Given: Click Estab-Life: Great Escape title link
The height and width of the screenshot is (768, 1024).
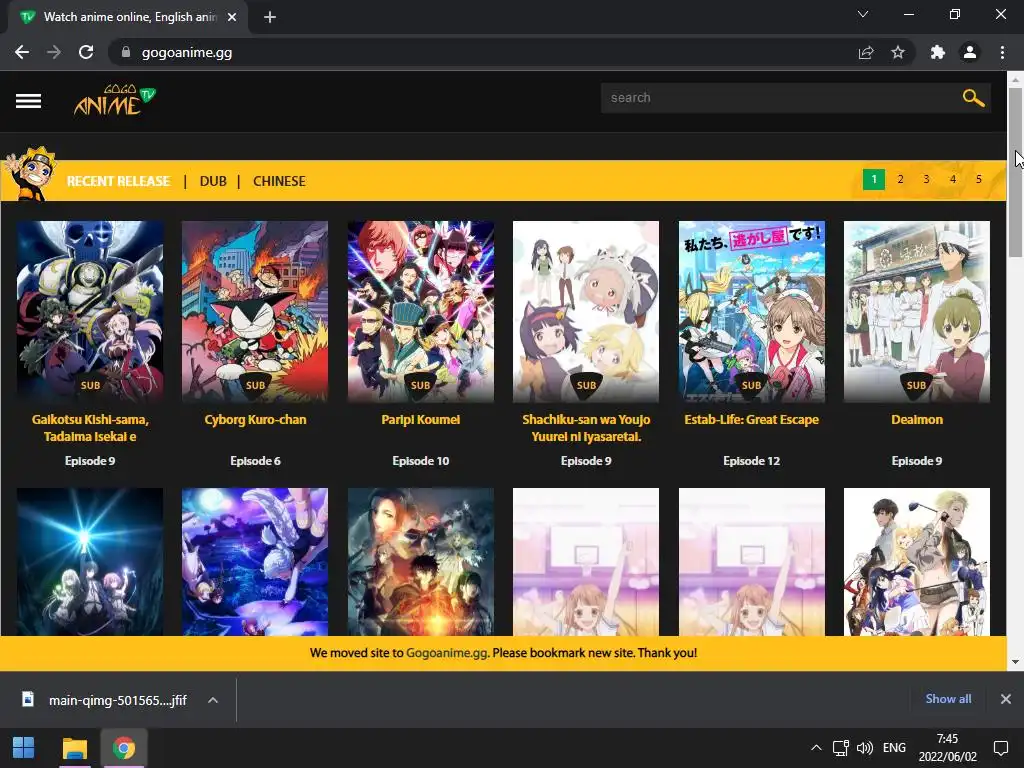Looking at the screenshot, I should (752, 419).
